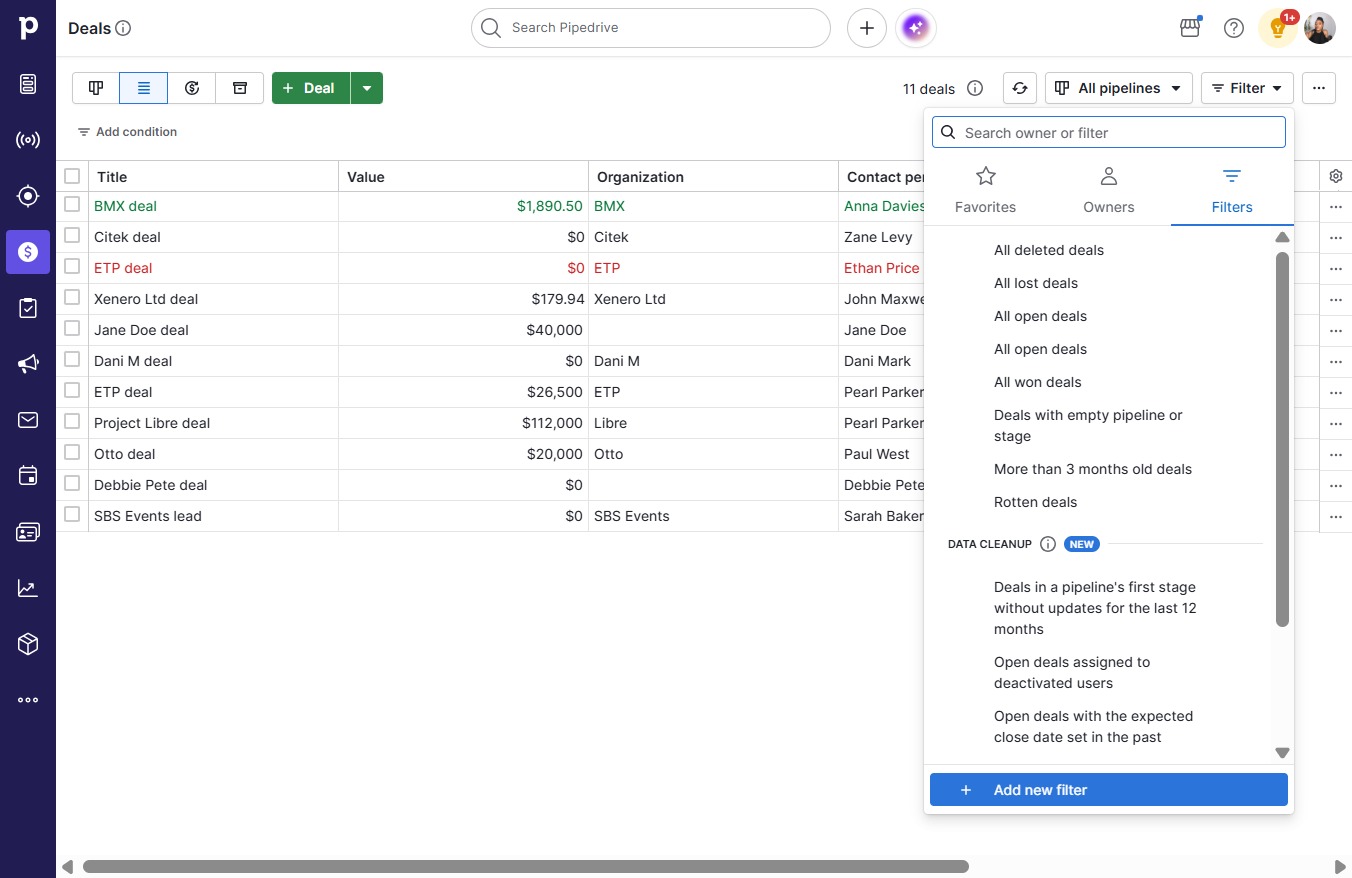Open the Contacts card icon

(x=28, y=532)
